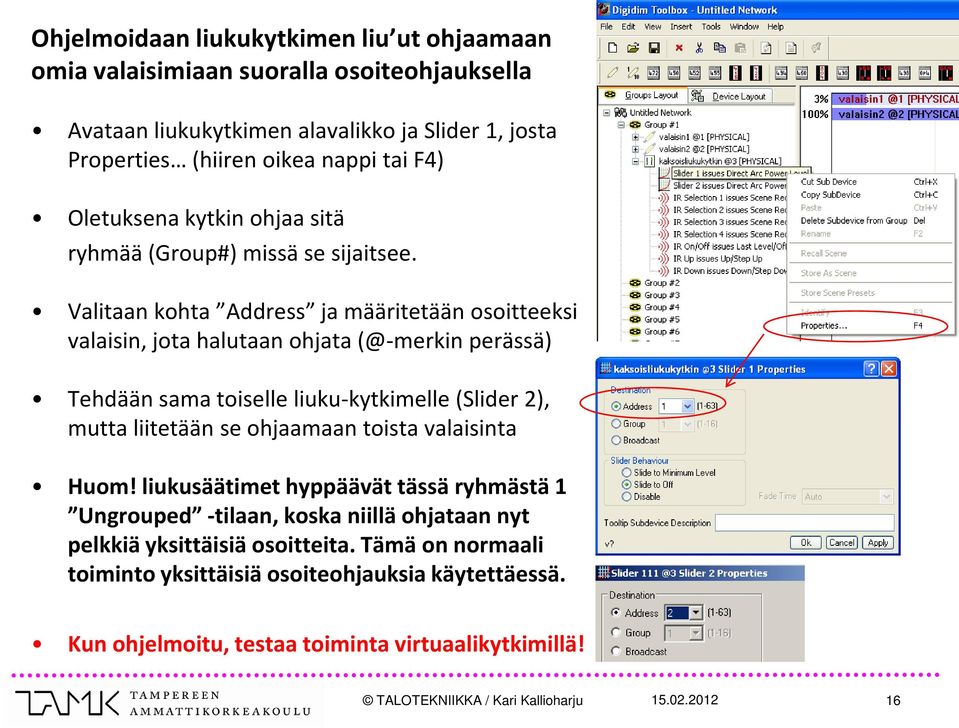The height and width of the screenshot is (728, 959).
Task: Select Broadcast radio in Slider 2 Properties
Action: tap(616, 652)
